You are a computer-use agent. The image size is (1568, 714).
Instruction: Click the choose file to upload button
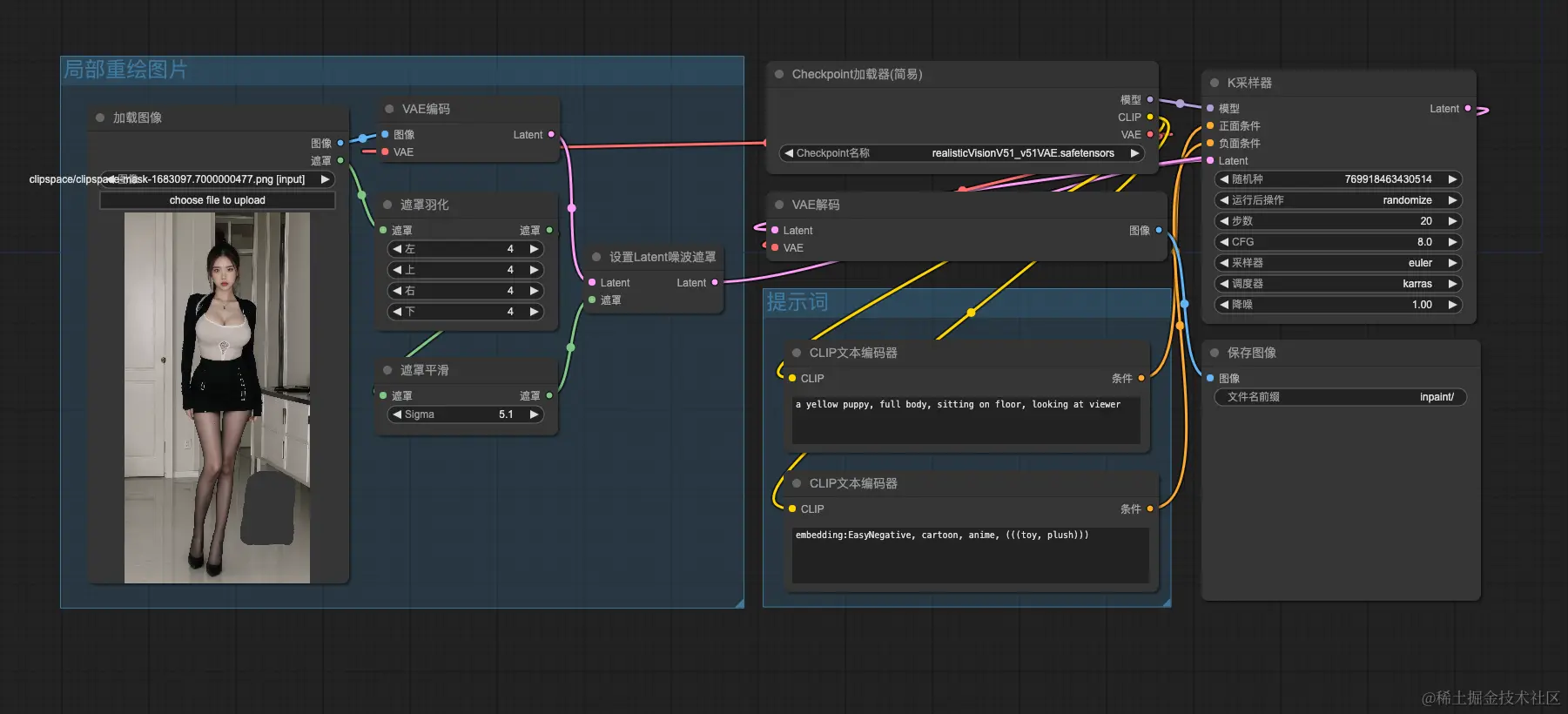coord(218,200)
